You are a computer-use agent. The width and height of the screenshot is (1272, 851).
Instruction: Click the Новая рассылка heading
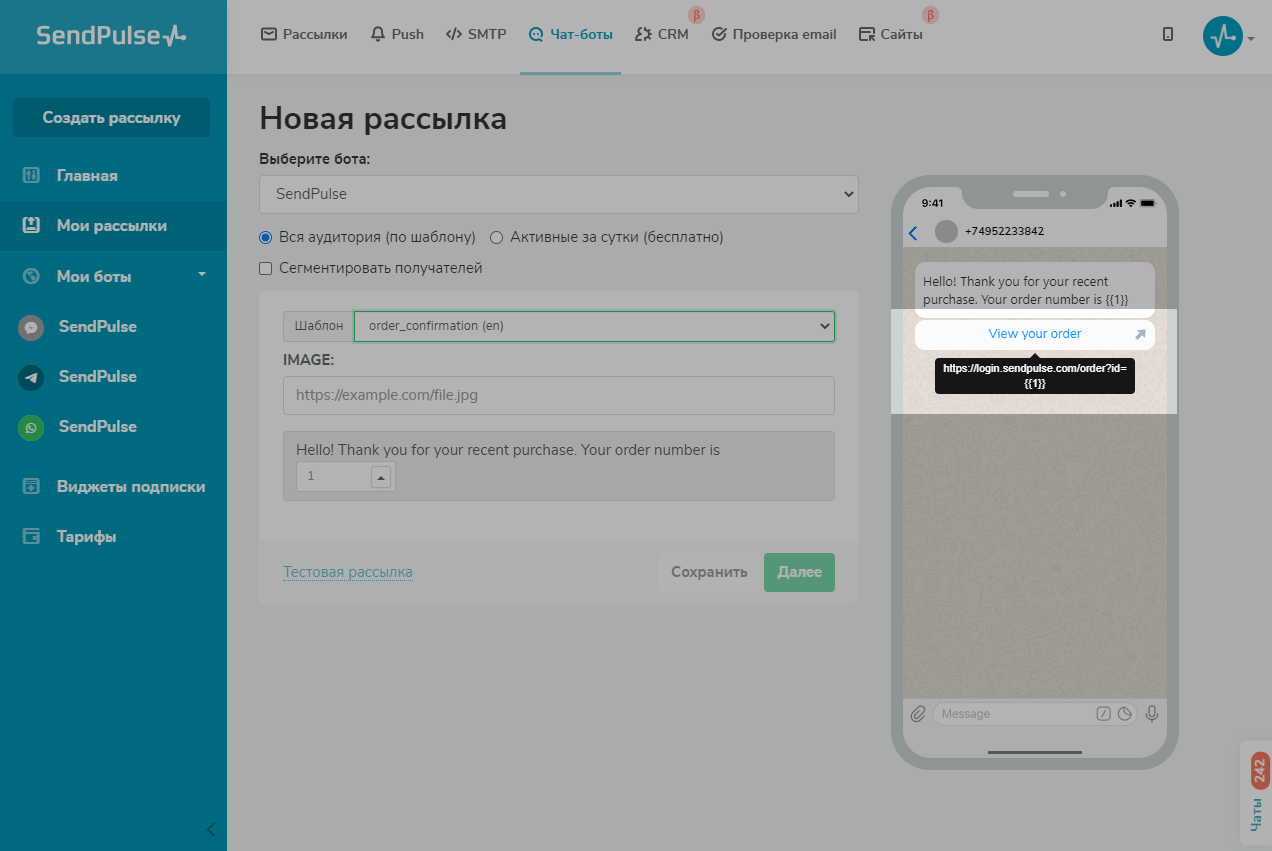pyautogui.click(x=383, y=118)
